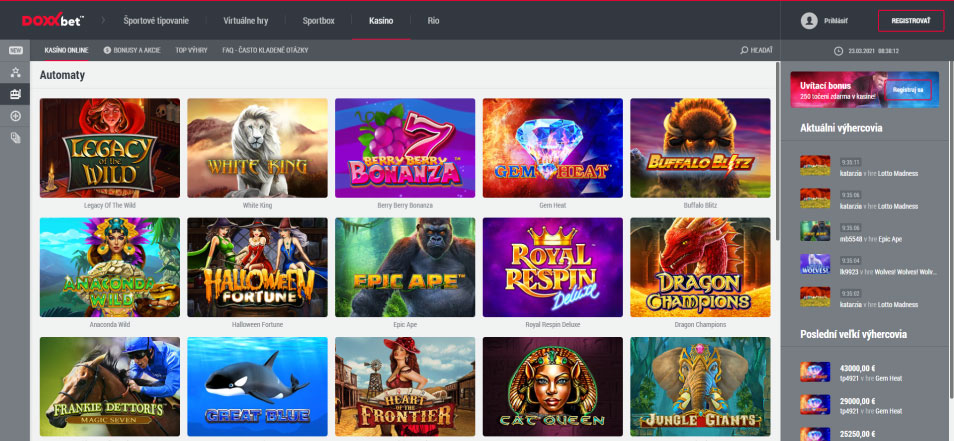Open Športové tipovanie section
This screenshot has height=441, width=954.
coord(156,21)
